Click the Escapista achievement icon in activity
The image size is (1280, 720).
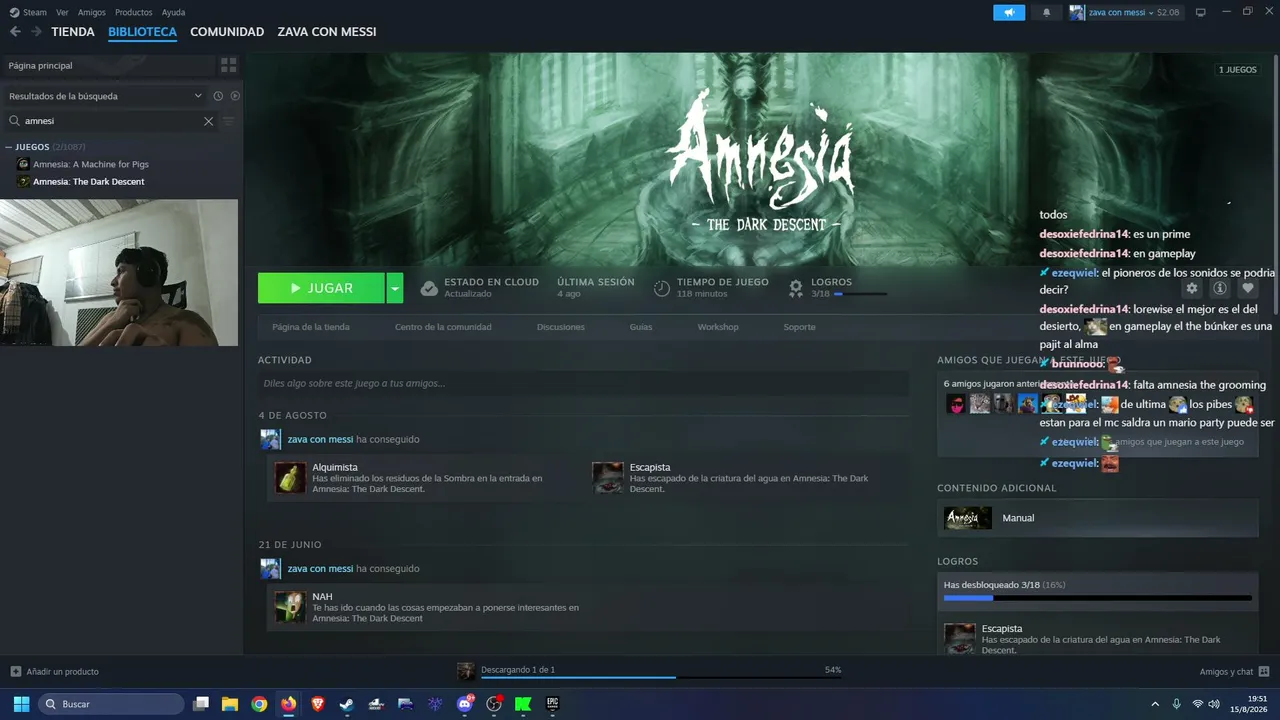608,478
